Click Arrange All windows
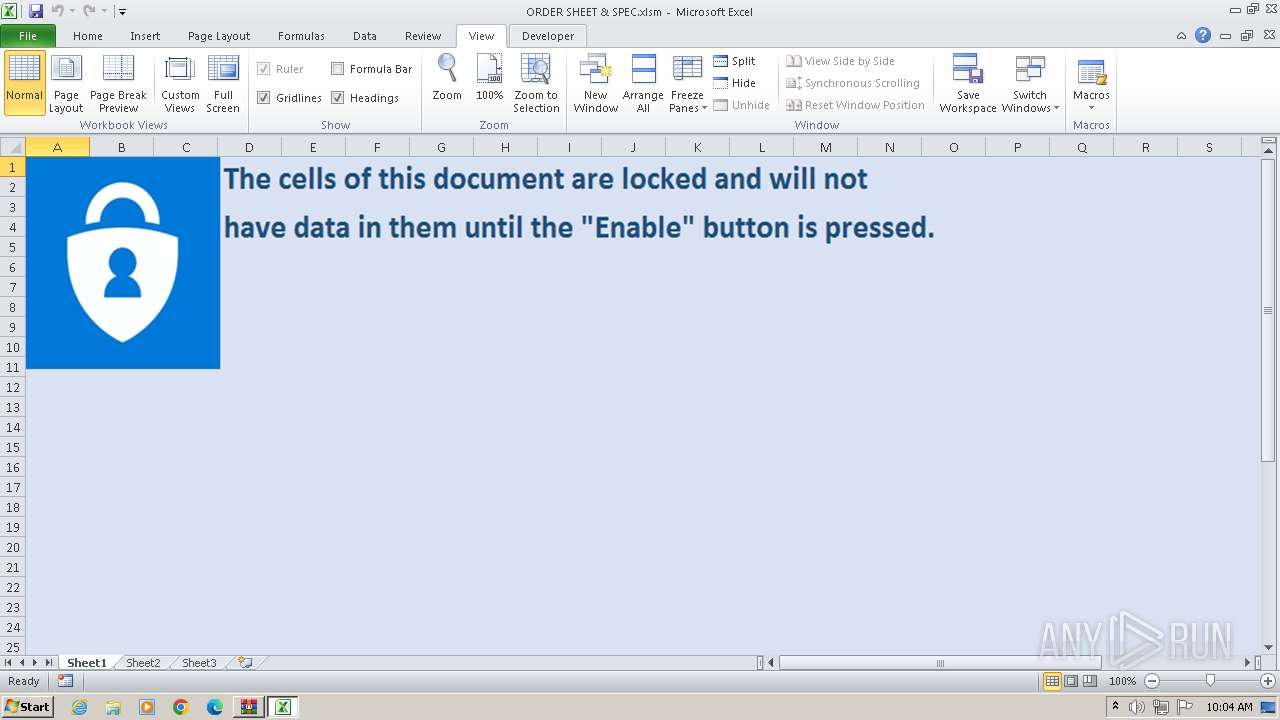 [643, 83]
